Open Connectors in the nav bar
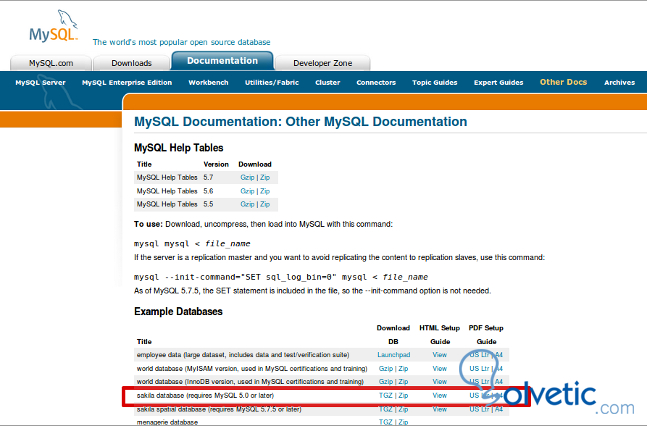Viewport: 647px width, 426px height. [376, 83]
